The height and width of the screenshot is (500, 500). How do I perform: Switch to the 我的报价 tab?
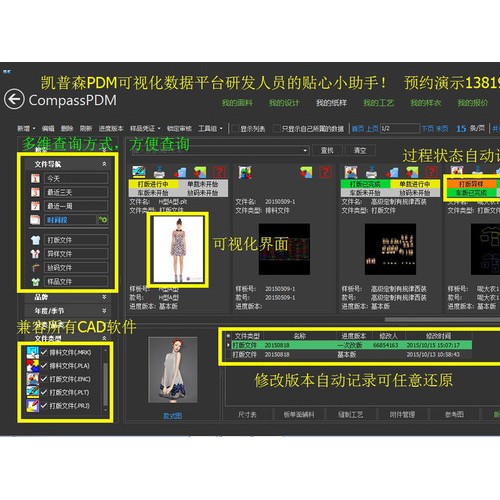[473, 103]
